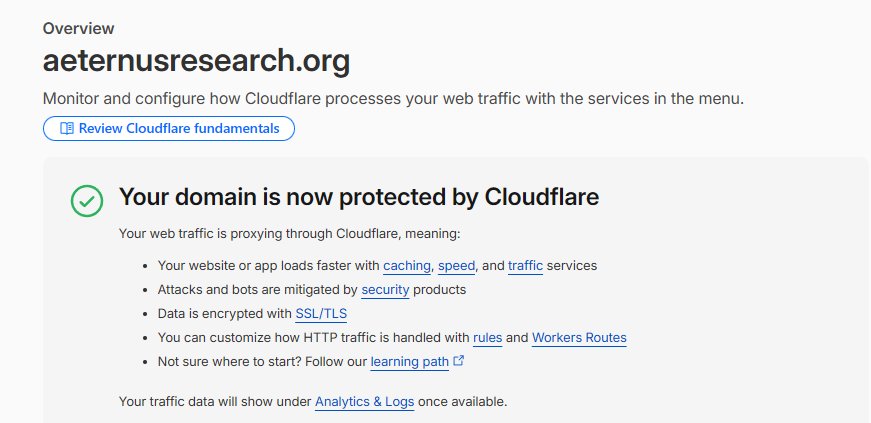The height and width of the screenshot is (423, 871).
Task: Click the external link icon beside learning path
Action: coord(458,361)
